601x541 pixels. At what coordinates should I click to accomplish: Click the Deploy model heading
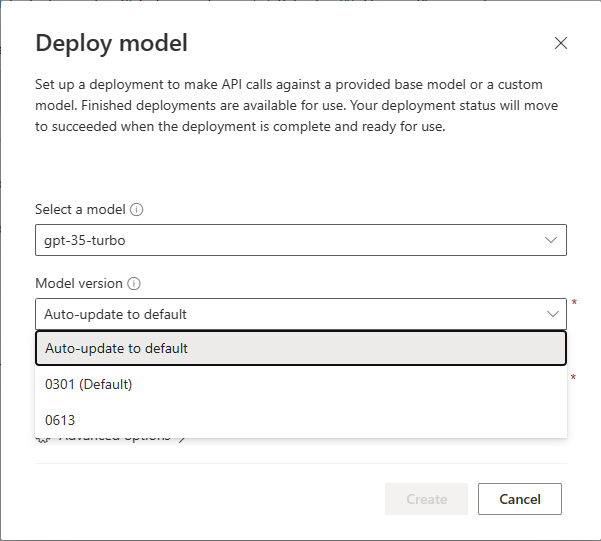point(111,43)
